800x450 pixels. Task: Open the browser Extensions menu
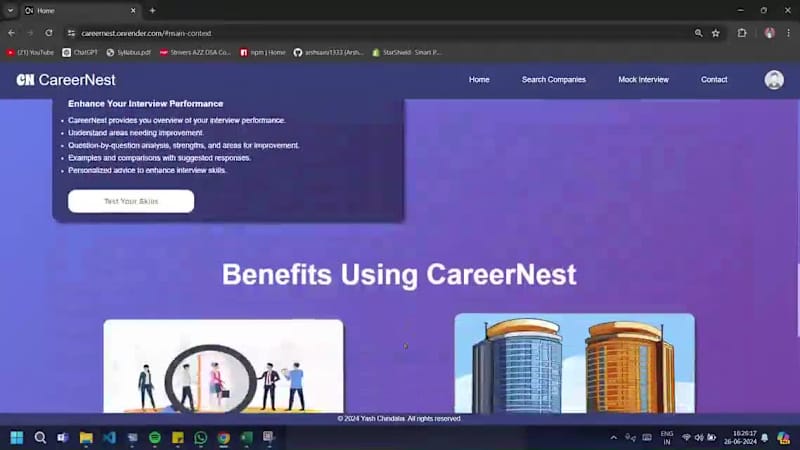click(x=742, y=33)
